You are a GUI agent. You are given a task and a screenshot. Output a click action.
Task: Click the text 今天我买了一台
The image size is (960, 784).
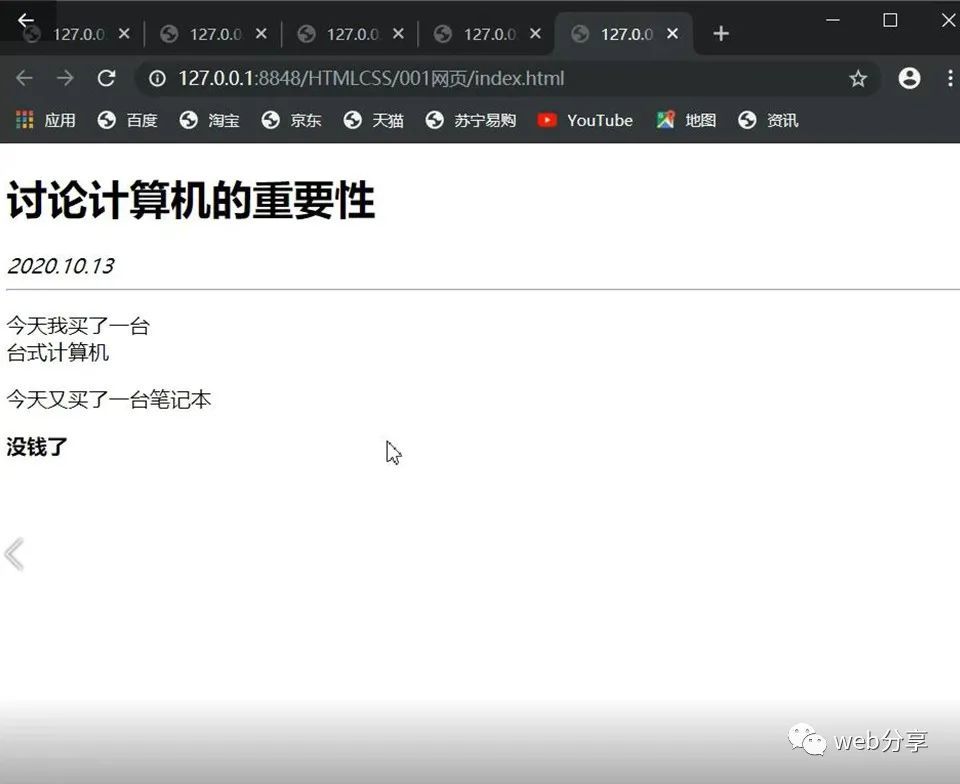(78, 326)
